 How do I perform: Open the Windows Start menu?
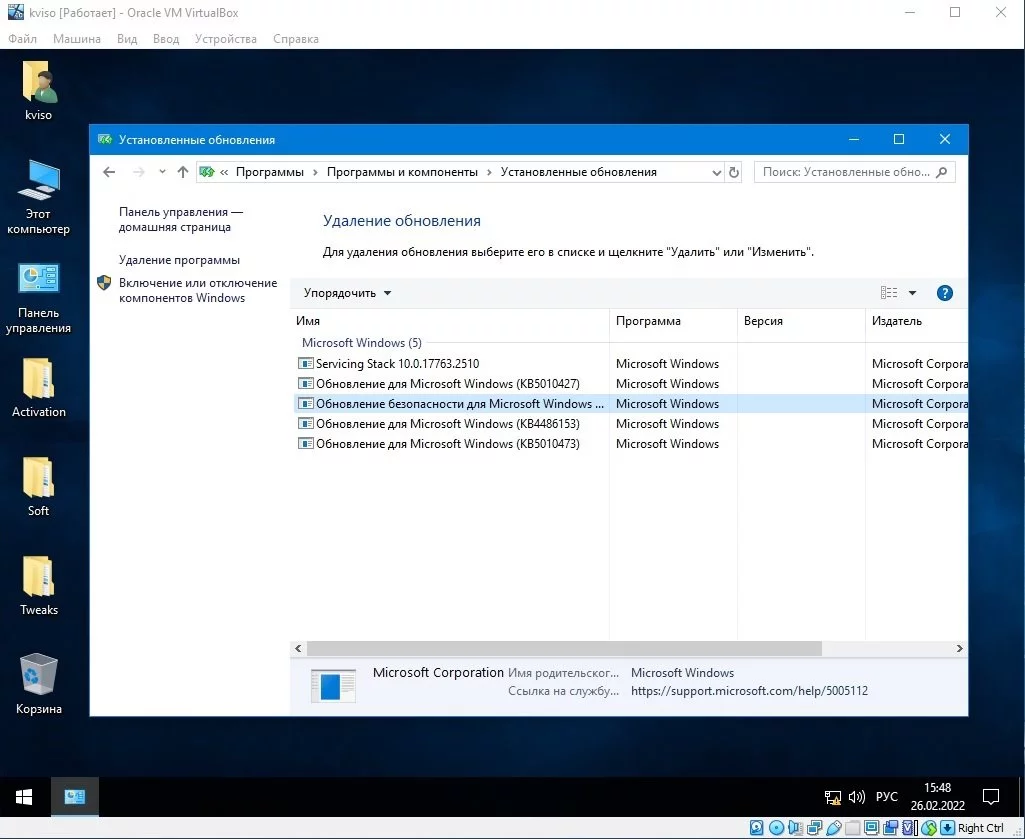pyautogui.click(x=24, y=797)
